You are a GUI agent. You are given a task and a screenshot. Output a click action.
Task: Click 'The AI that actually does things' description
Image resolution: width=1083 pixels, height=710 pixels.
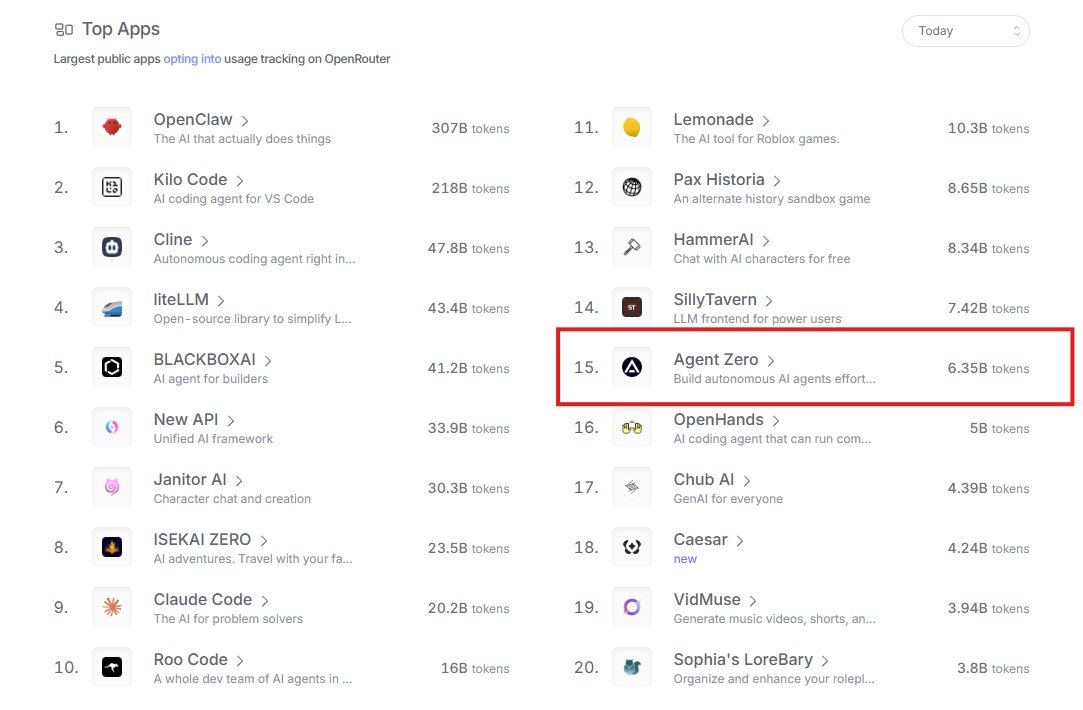242,139
